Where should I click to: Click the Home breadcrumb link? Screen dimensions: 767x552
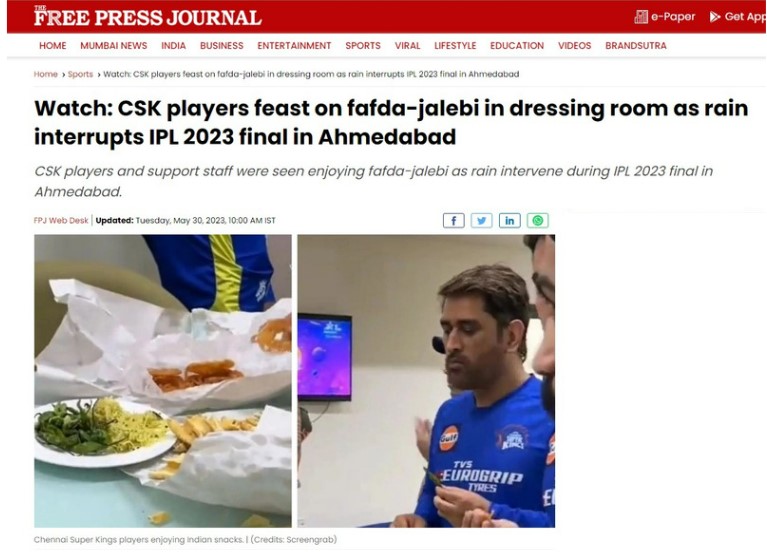pos(45,74)
